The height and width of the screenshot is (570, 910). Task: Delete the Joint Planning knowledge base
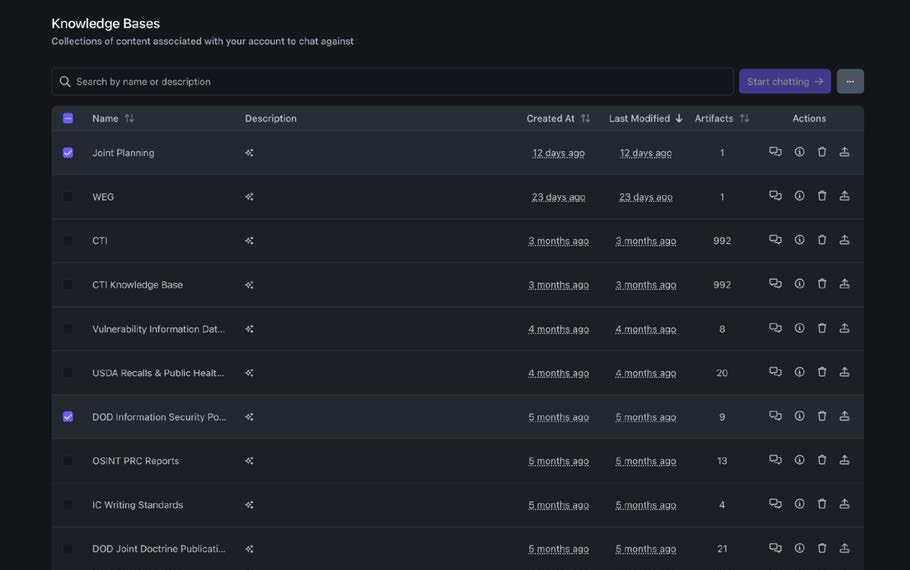(822, 152)
